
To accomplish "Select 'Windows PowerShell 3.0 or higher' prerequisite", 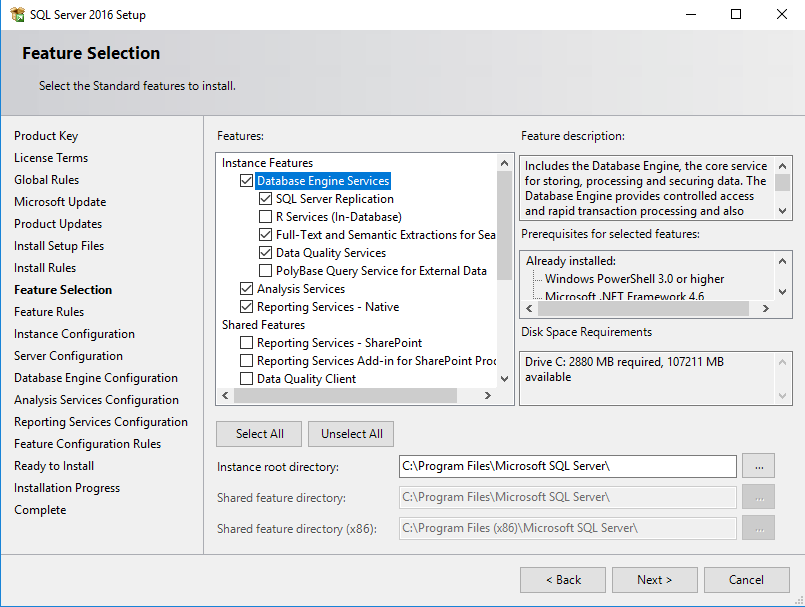I will click(635, 279).
